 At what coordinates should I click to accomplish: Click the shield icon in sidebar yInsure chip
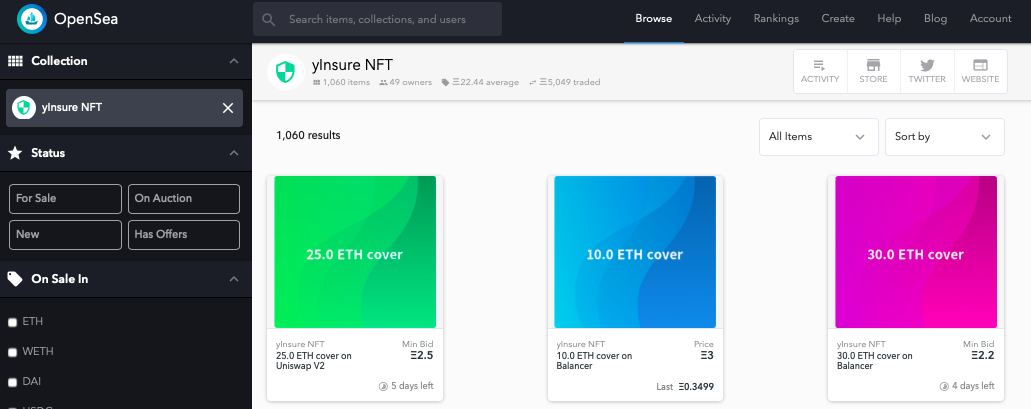pos(24,107)
